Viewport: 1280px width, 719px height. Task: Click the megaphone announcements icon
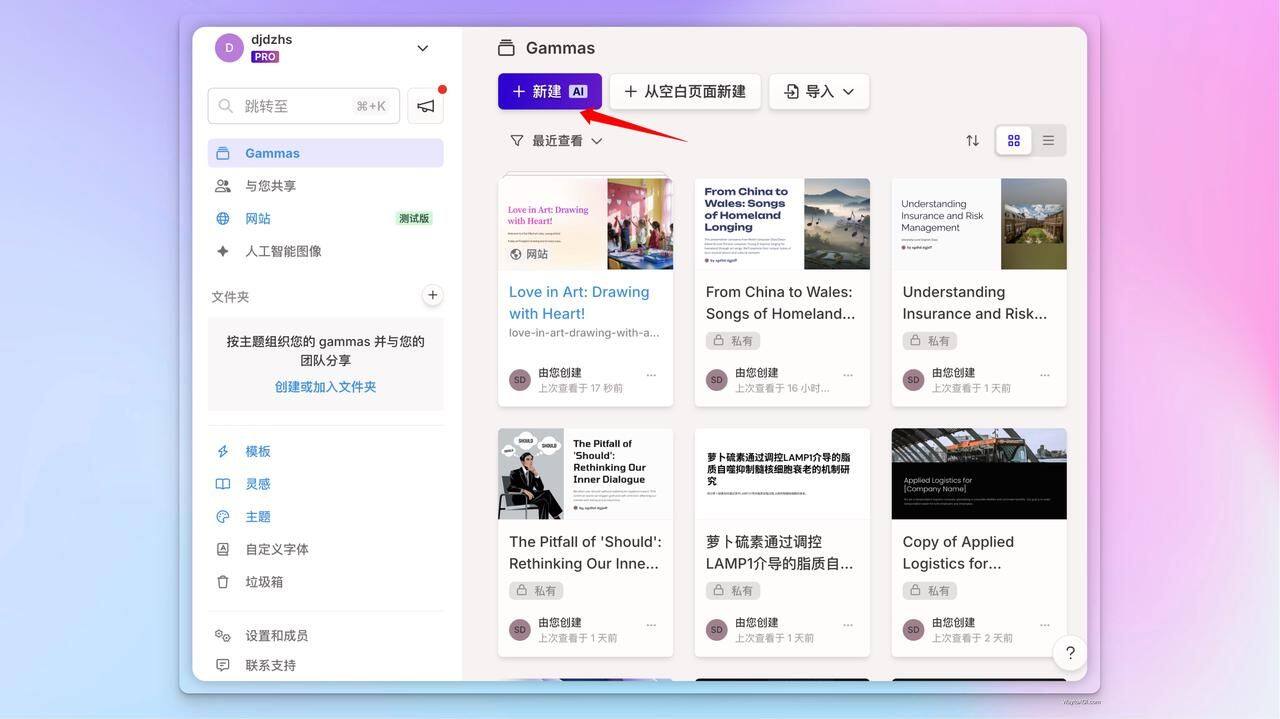[425, 106]
